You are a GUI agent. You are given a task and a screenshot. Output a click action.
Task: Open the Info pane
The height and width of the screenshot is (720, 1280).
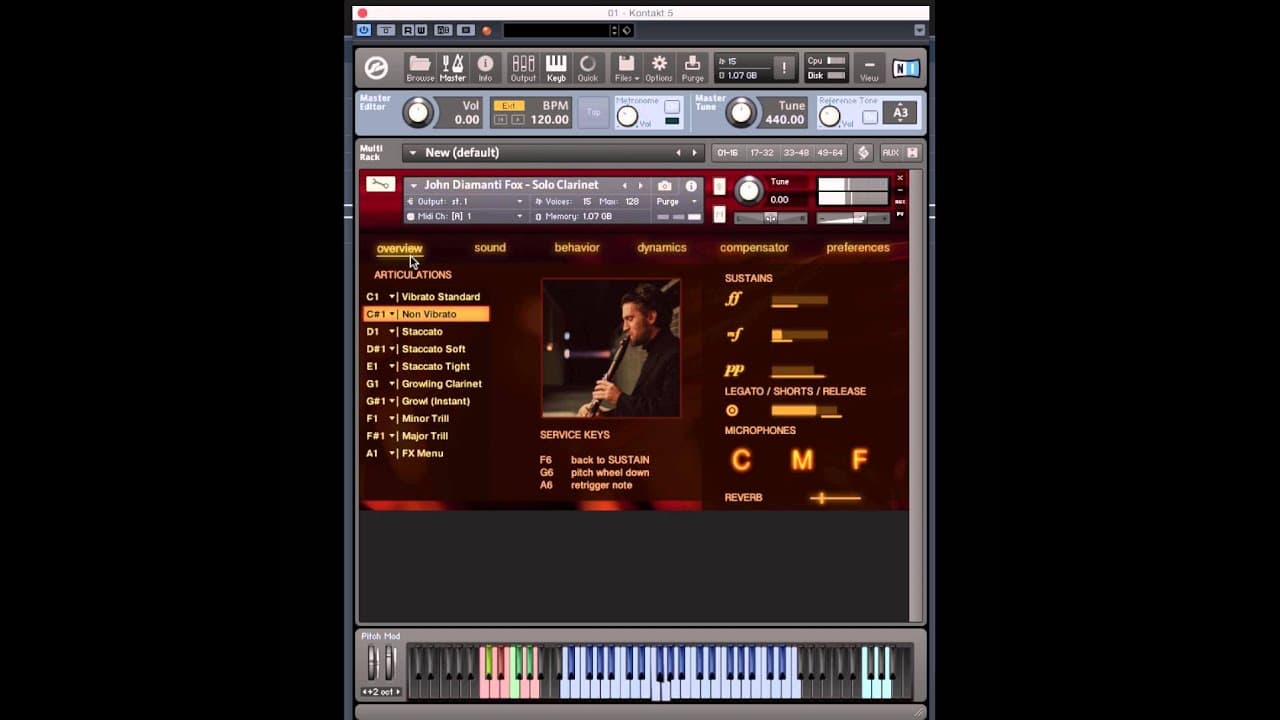[x=485, y=68]
